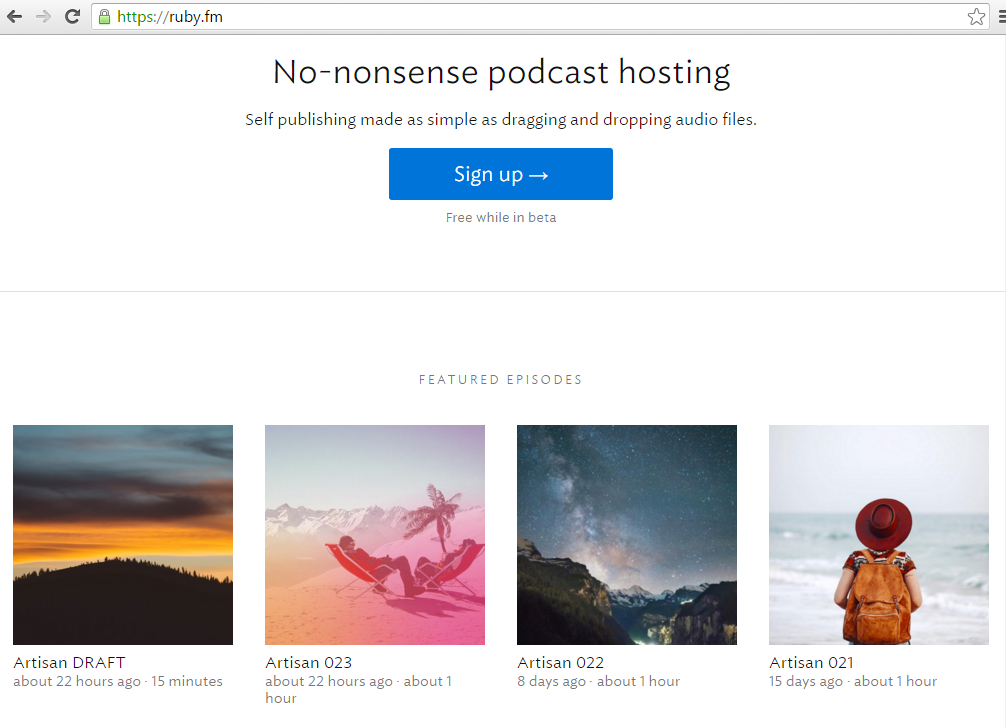Viewport: 1006px width, 728px height.
Task: Open the Artisan 021 episode
Action: click(812, 662)
